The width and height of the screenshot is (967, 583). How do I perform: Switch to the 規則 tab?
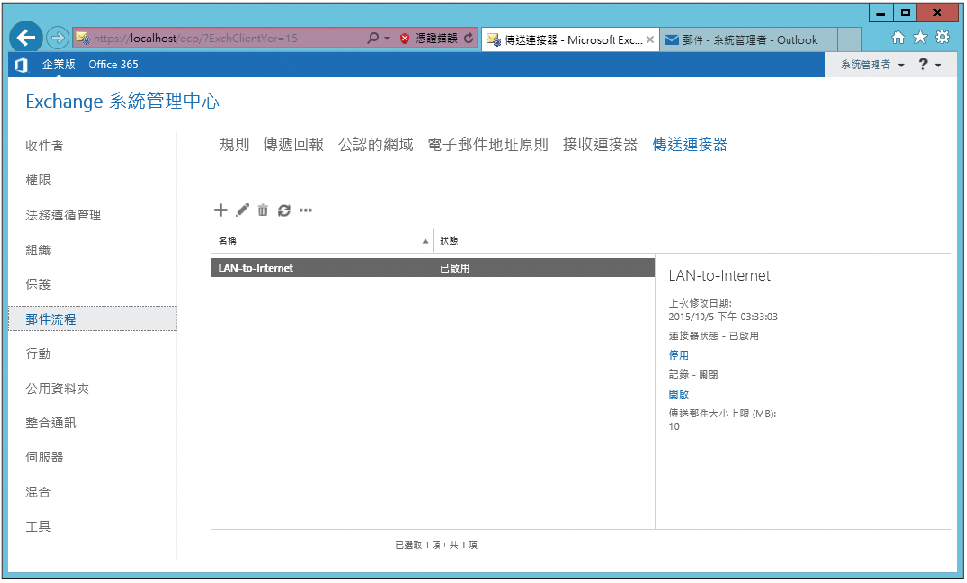(234, 145)
